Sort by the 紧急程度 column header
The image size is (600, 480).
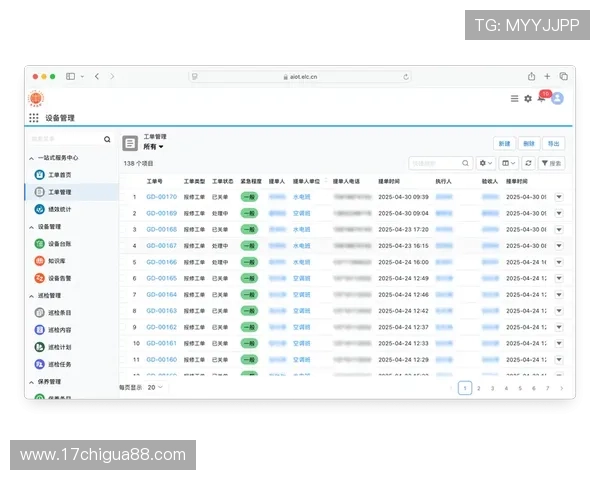pyautogui.click(x=251, y=181)
